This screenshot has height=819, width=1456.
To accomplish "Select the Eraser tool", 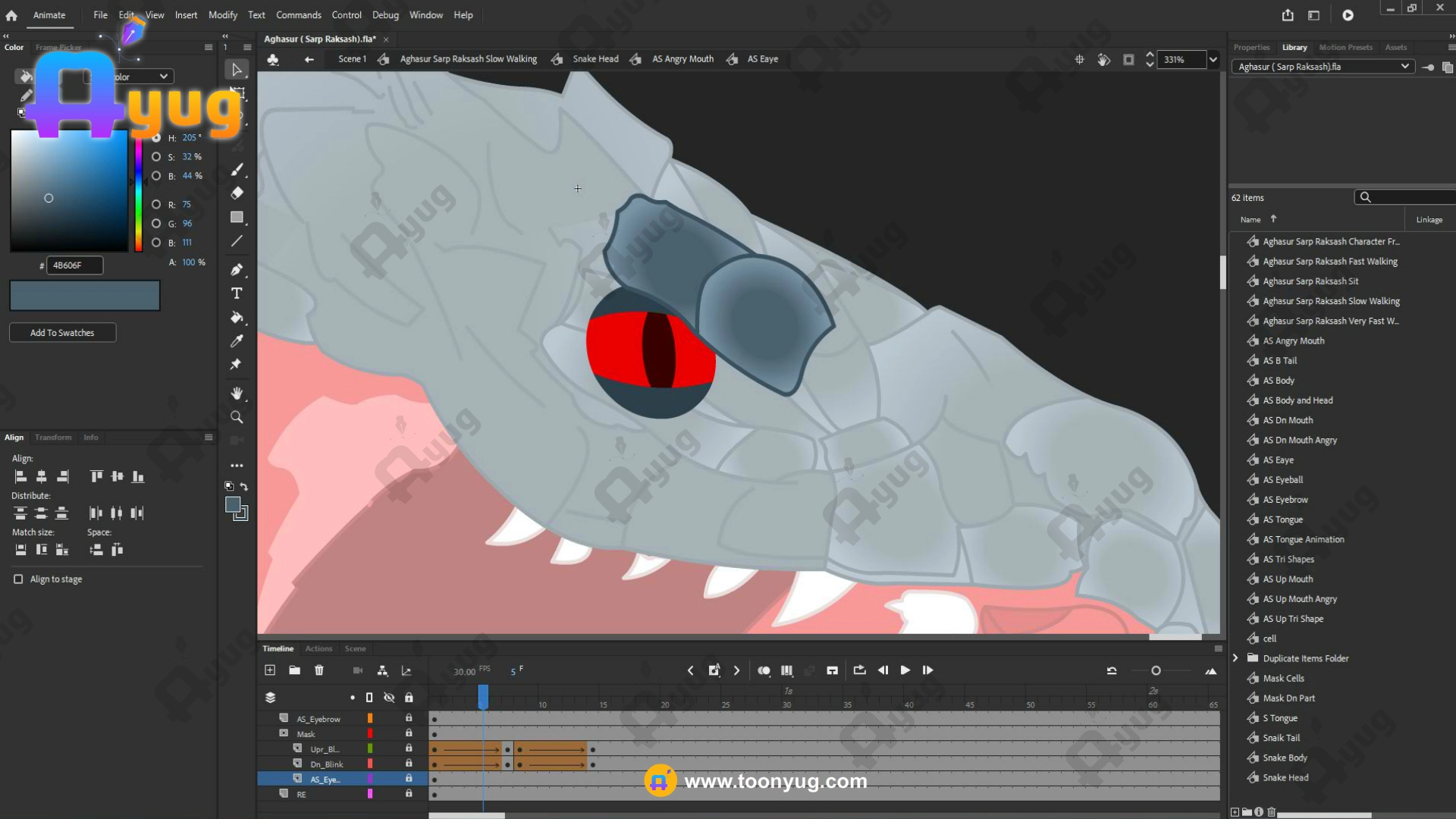I will point(237,193).
